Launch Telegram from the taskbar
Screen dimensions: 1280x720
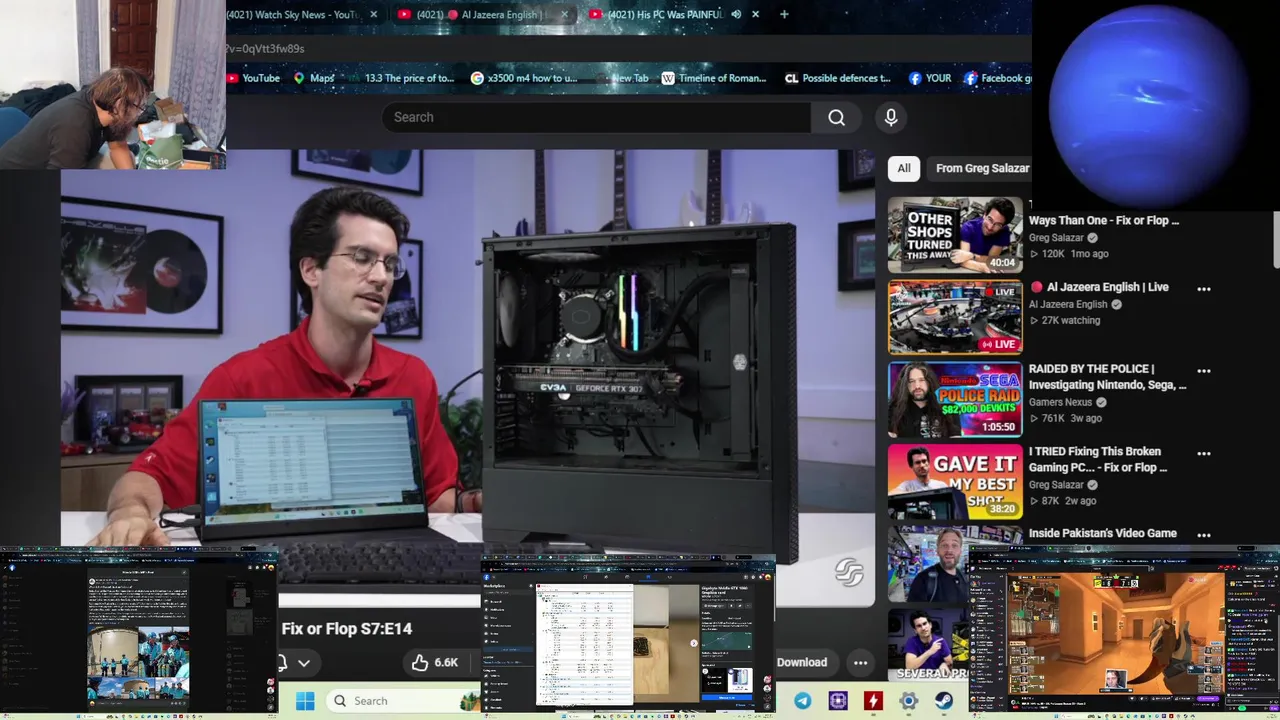point(803,701)
